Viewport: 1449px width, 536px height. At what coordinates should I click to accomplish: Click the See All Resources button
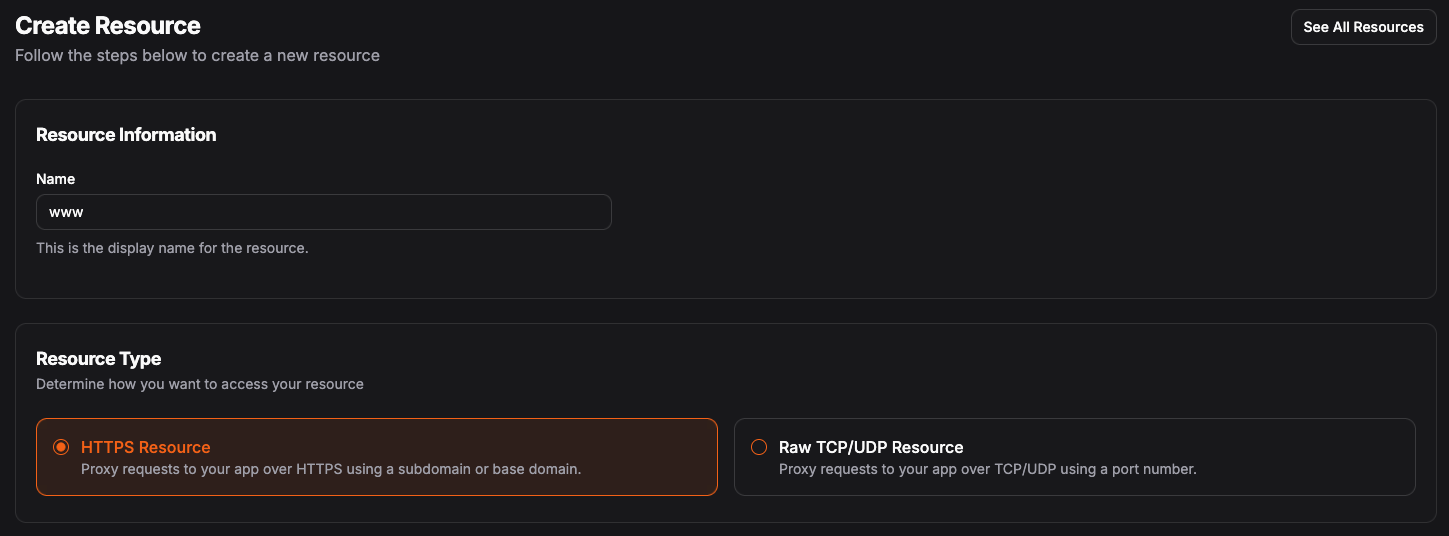[x=1363, y=27]
